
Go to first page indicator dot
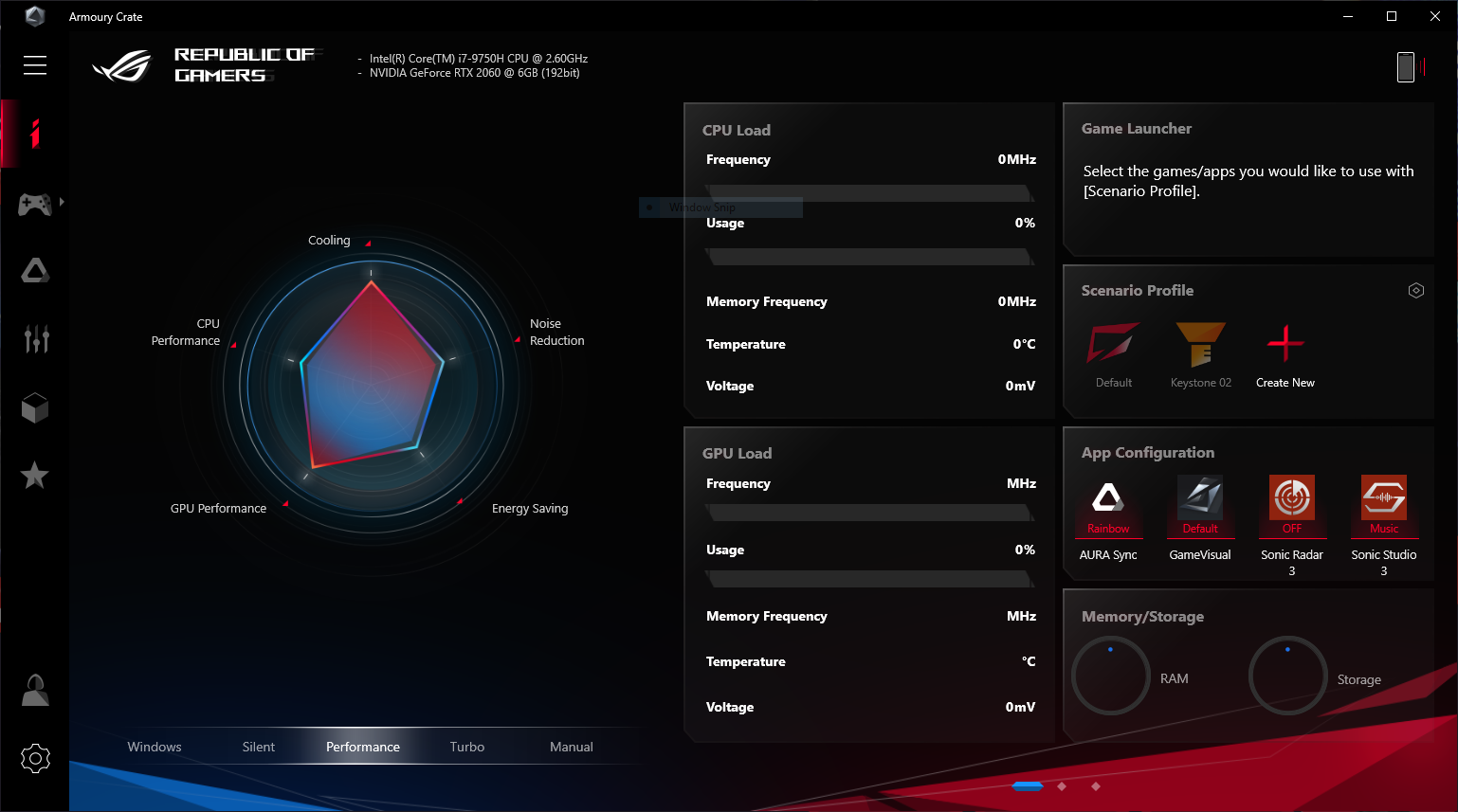coord(1028,786)
